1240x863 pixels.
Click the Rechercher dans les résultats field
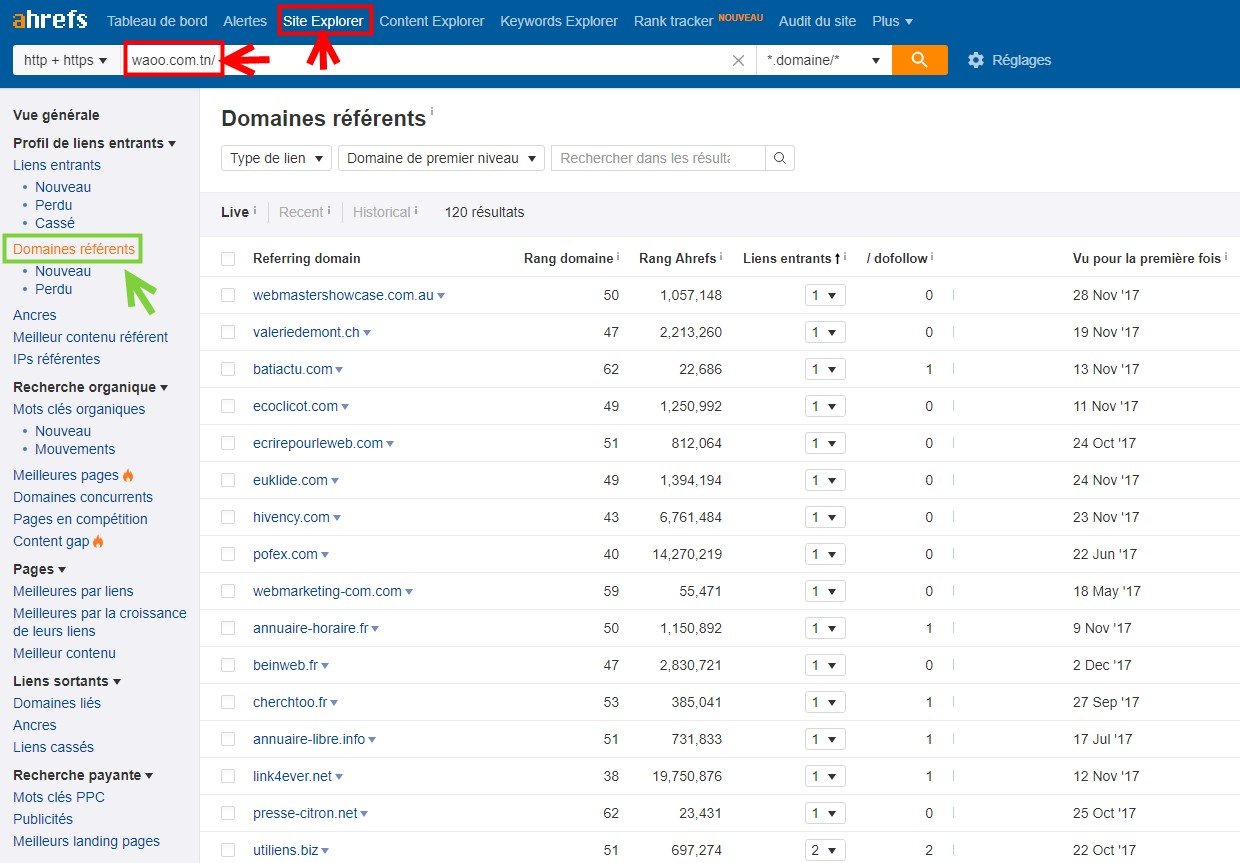(658, 158)
